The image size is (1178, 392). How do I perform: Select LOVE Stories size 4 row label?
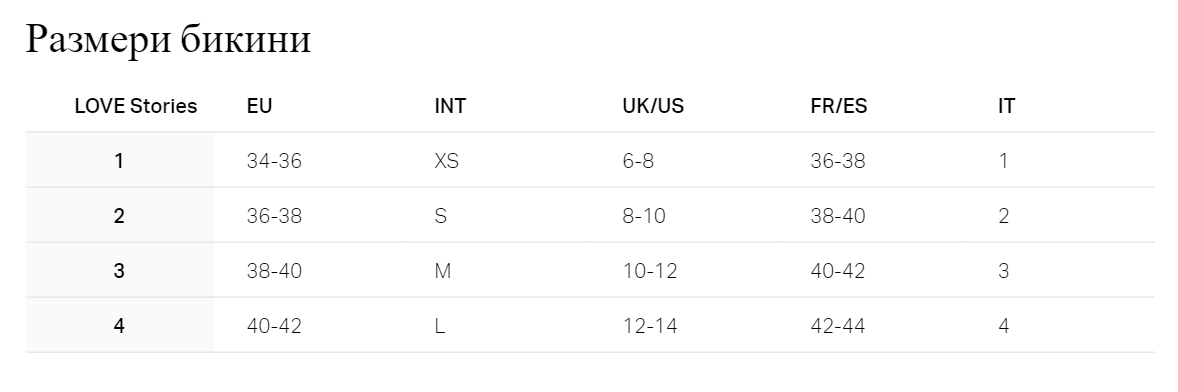tap(119, 325)
